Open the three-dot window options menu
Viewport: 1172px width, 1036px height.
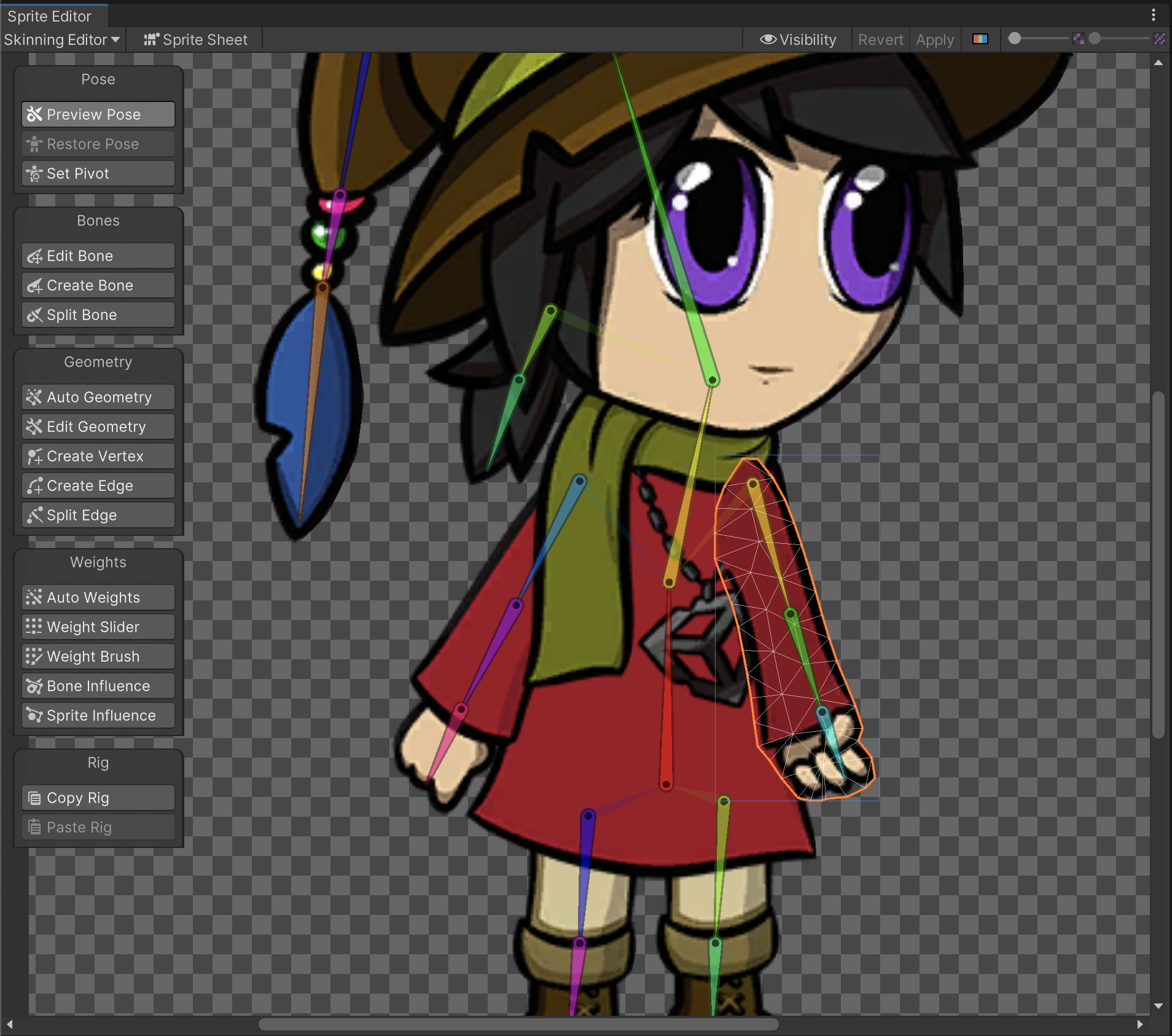[x=1154, y=15]
